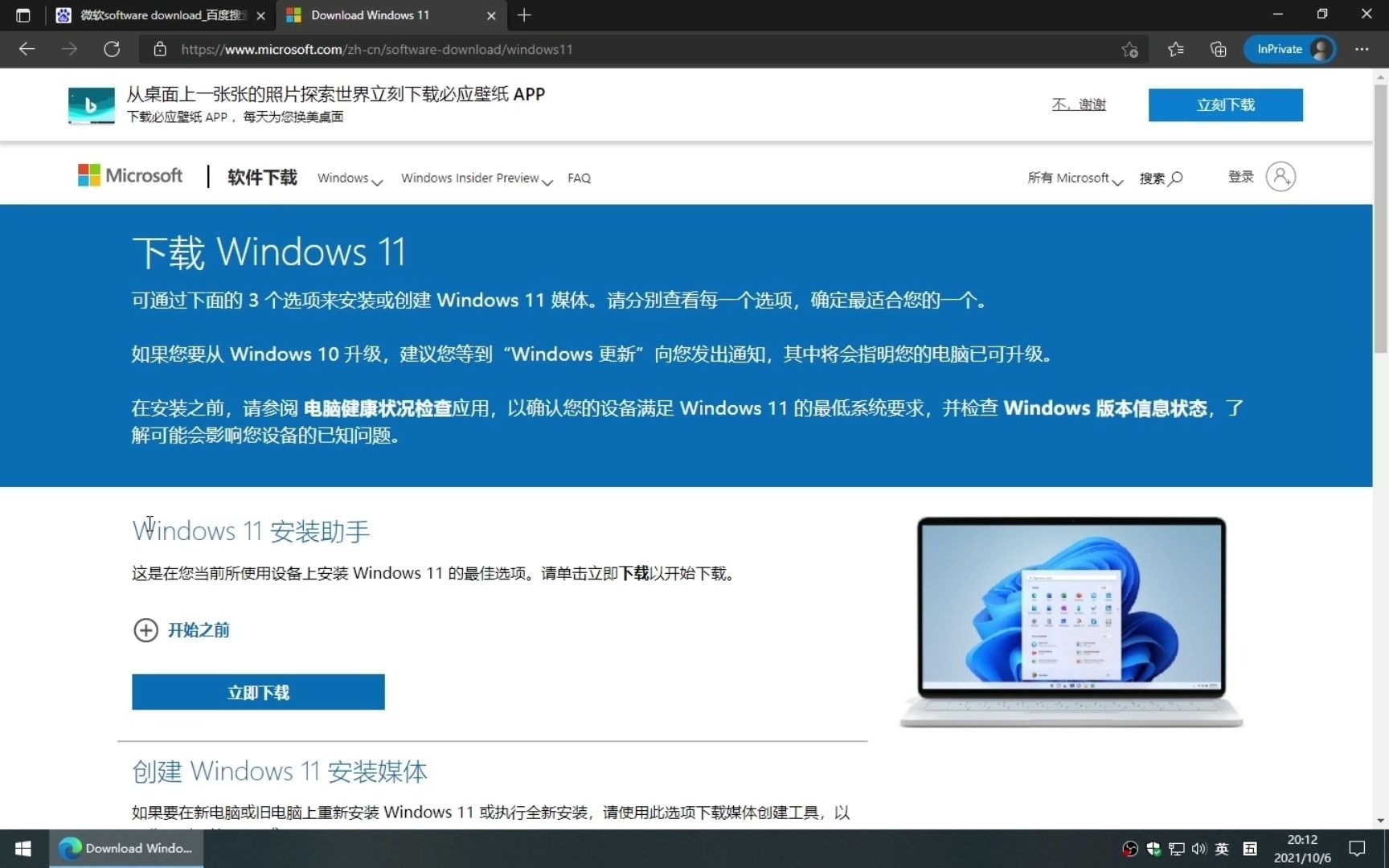Click the 登录 sign-in link
The image size is (1389, 868).
point(1241,177)
